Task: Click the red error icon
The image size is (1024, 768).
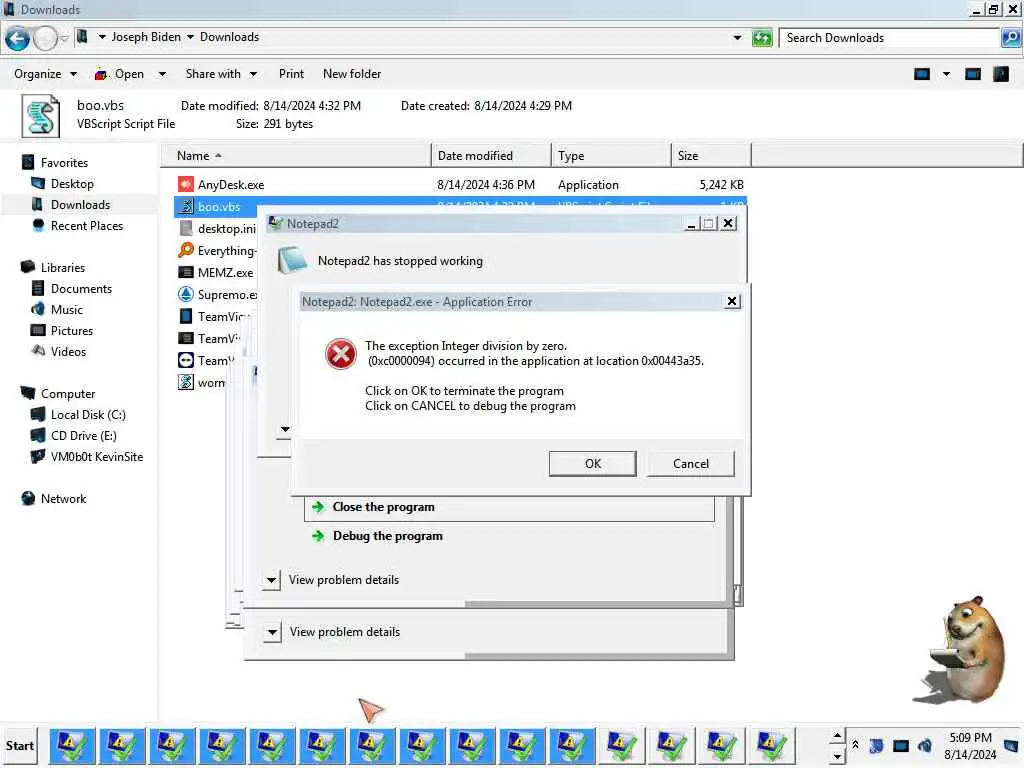Action: (341, 354)
